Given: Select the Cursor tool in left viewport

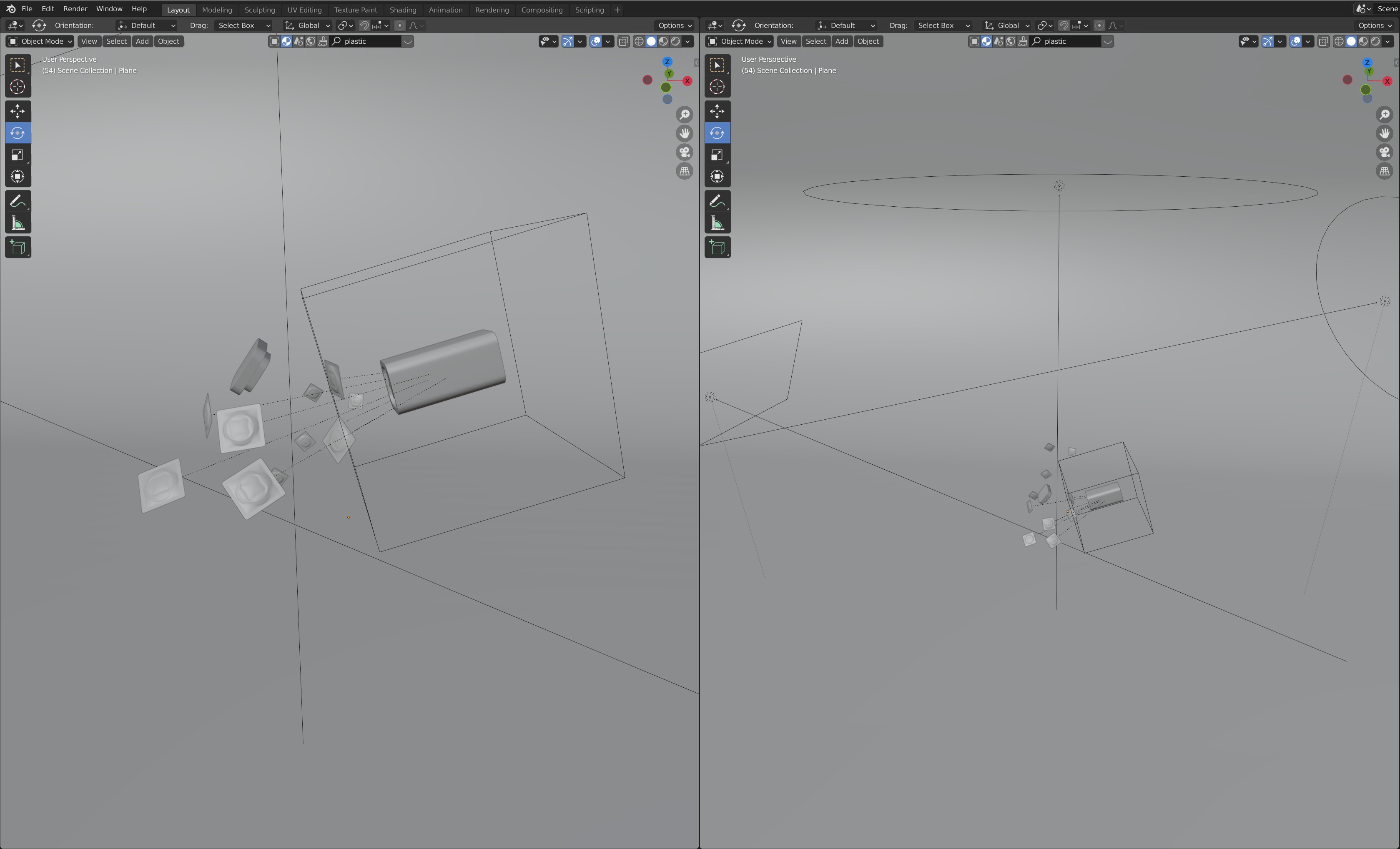Looking at the screenshot, I should point(18,87).
